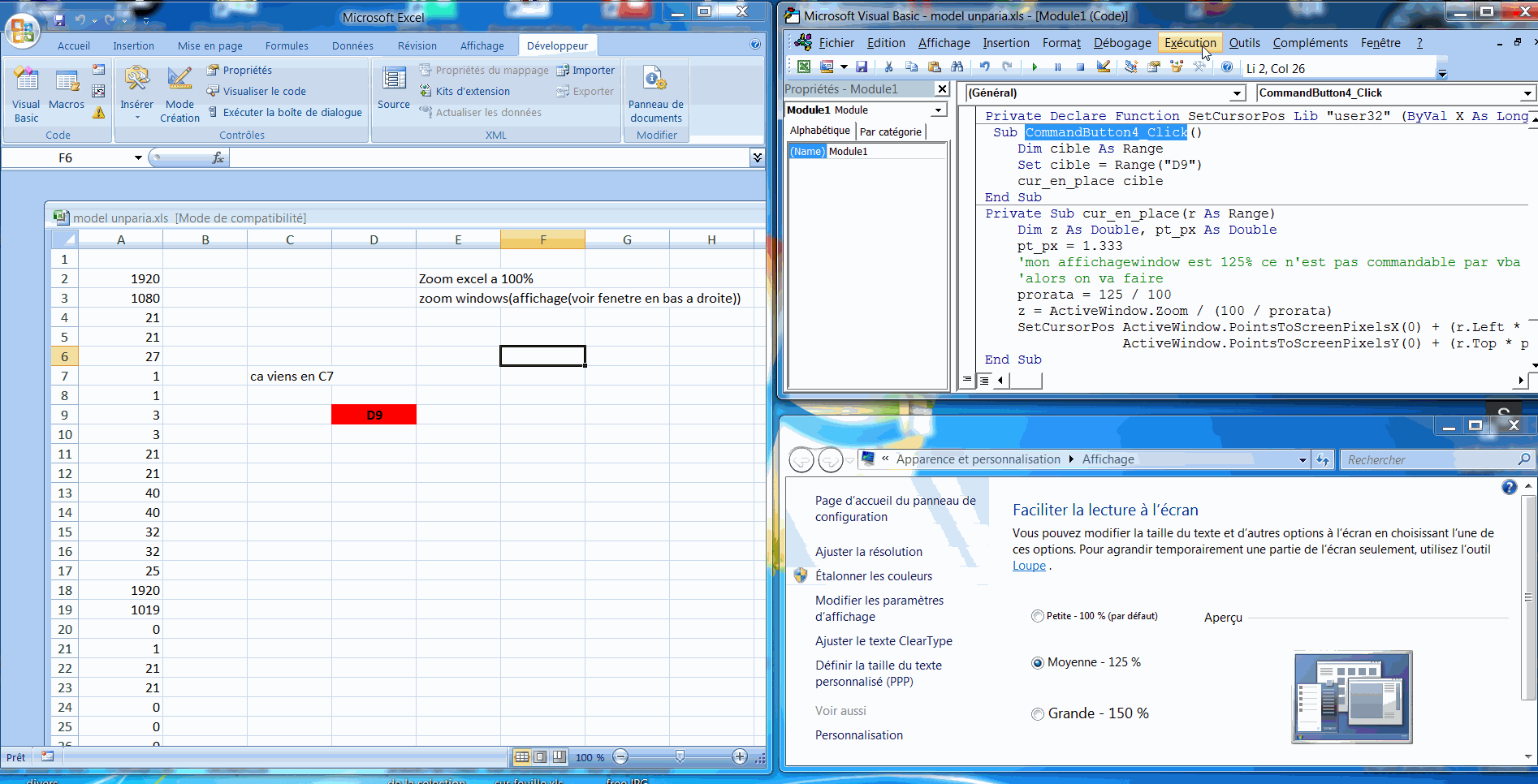1538x784 pixels.
Task: Open the Properties Window icon in the VBA toolbar
Action: tap(1153, 67)
